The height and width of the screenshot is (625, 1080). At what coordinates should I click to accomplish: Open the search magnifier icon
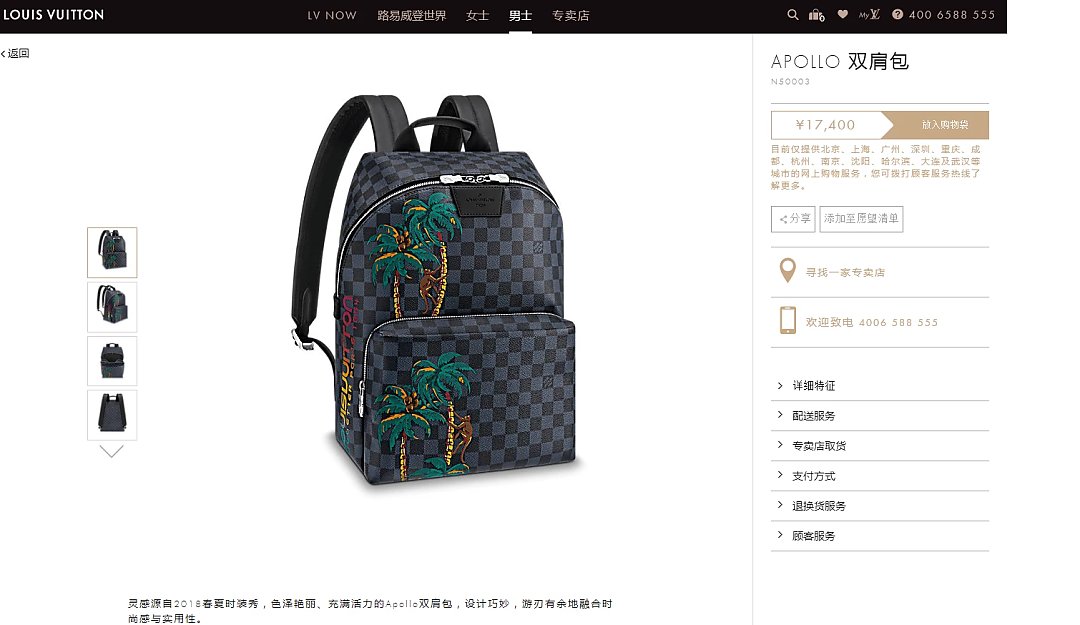(x=793, y=14)
